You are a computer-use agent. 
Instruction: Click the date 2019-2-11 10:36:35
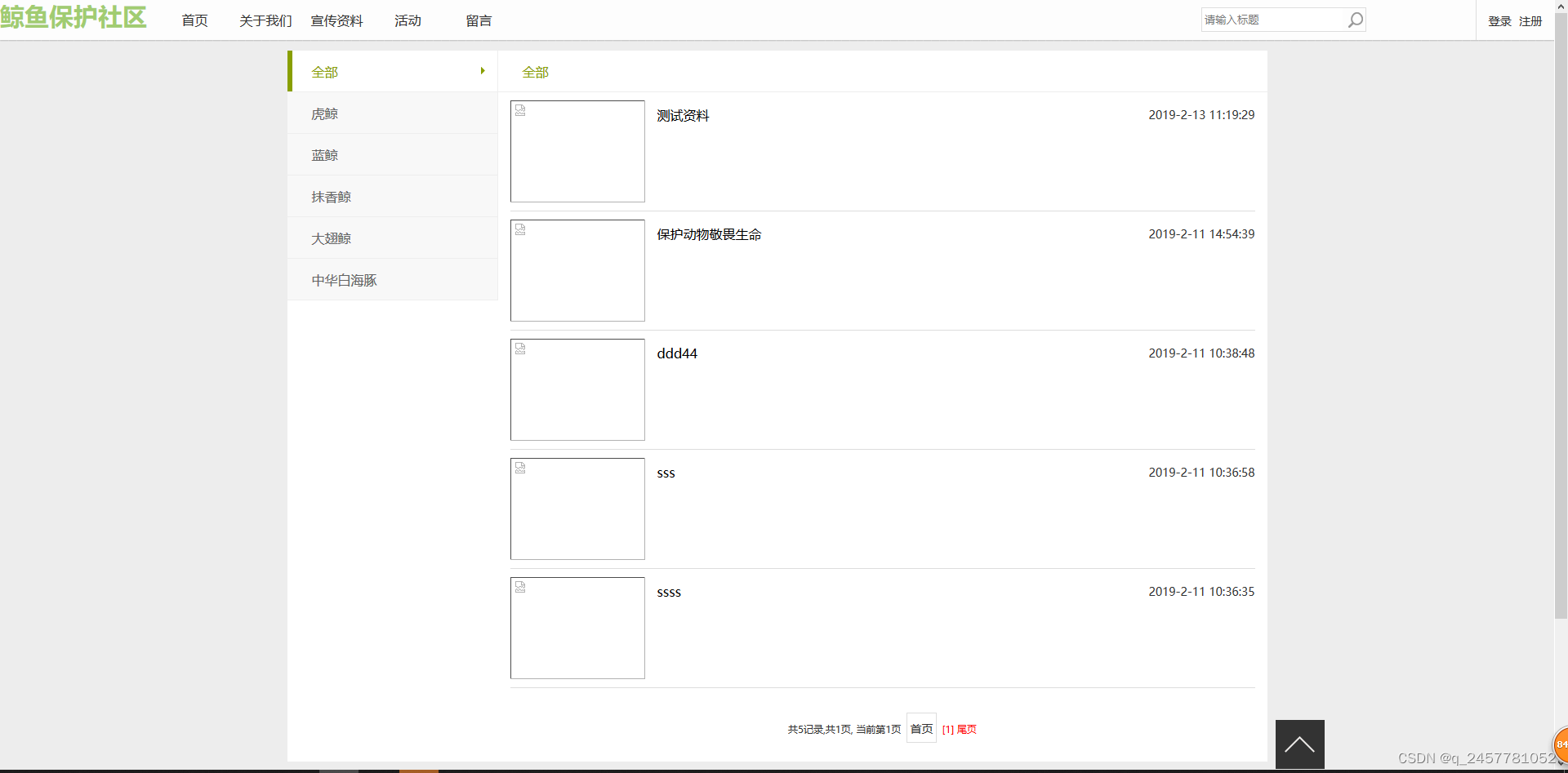(x=1201, y=592)
